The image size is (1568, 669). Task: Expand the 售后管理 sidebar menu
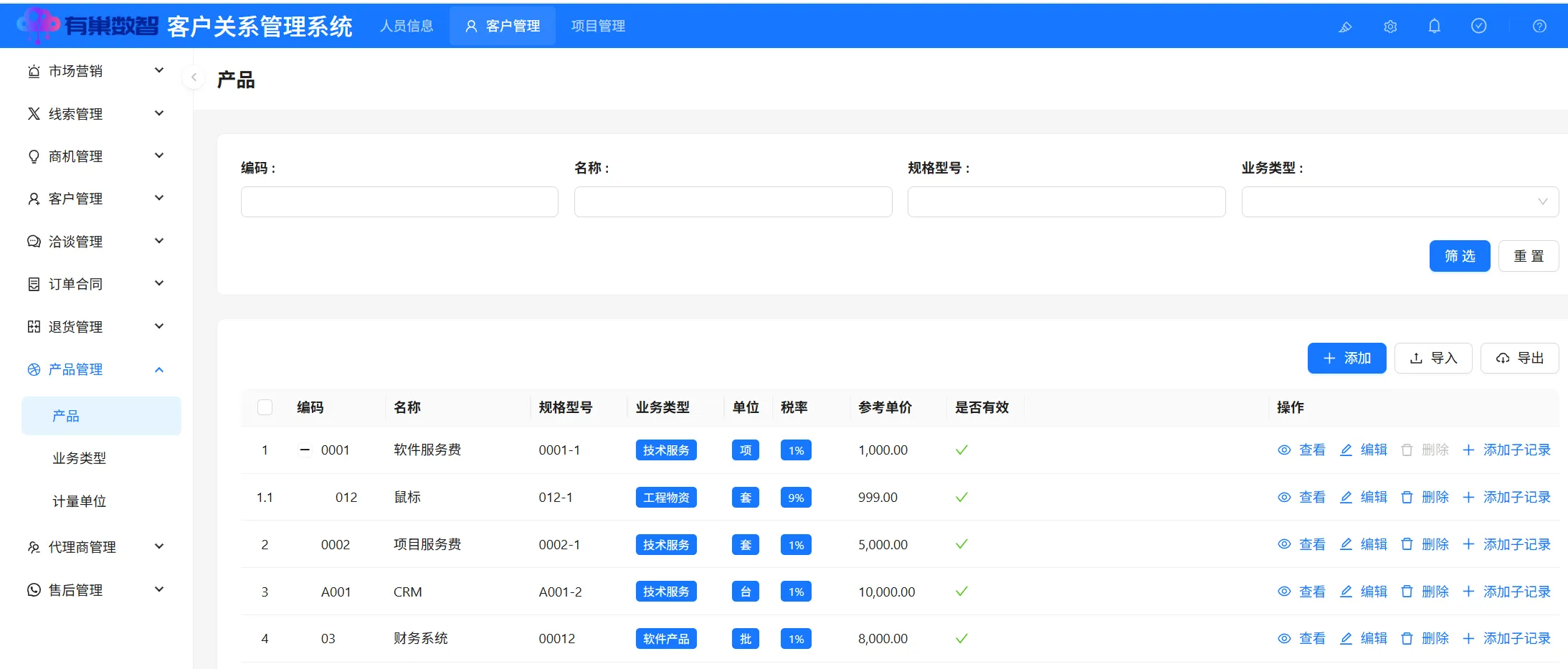[x=159, y=589]
